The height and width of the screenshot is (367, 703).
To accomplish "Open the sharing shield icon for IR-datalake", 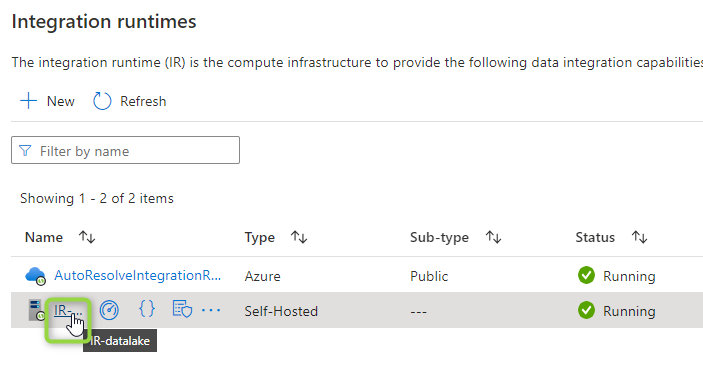I will click(182, 309).
